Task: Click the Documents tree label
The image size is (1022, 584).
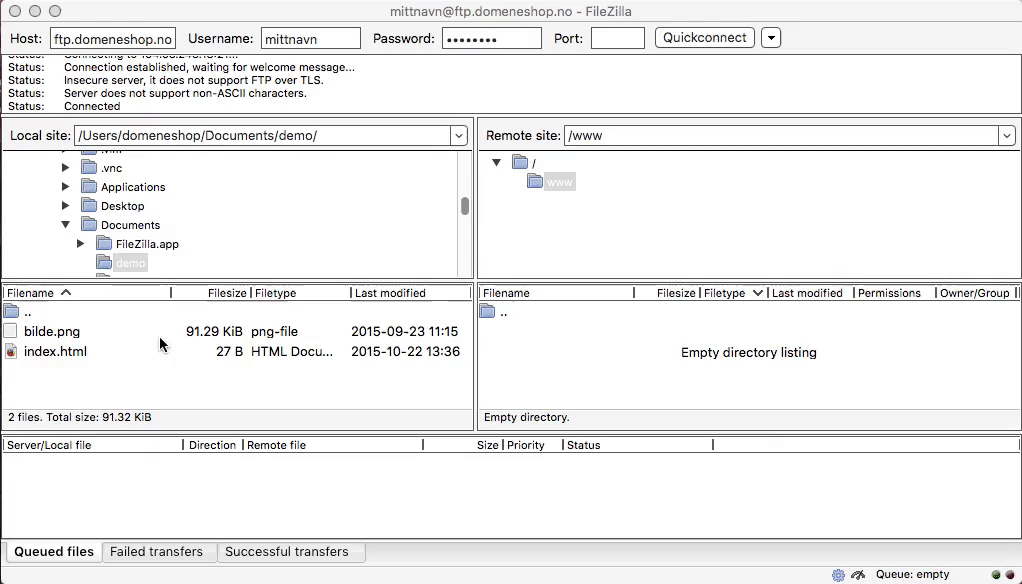Action: [130, 225]
